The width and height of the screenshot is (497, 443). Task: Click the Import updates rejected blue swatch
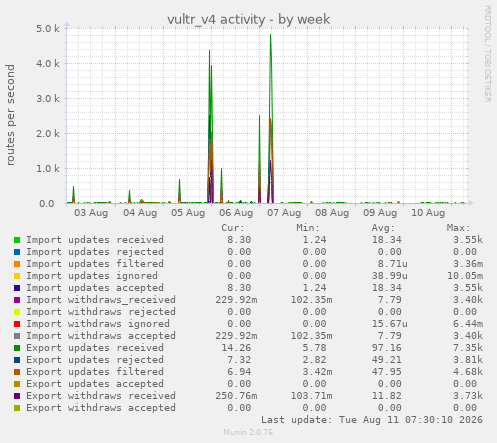(x=17, y=252)
